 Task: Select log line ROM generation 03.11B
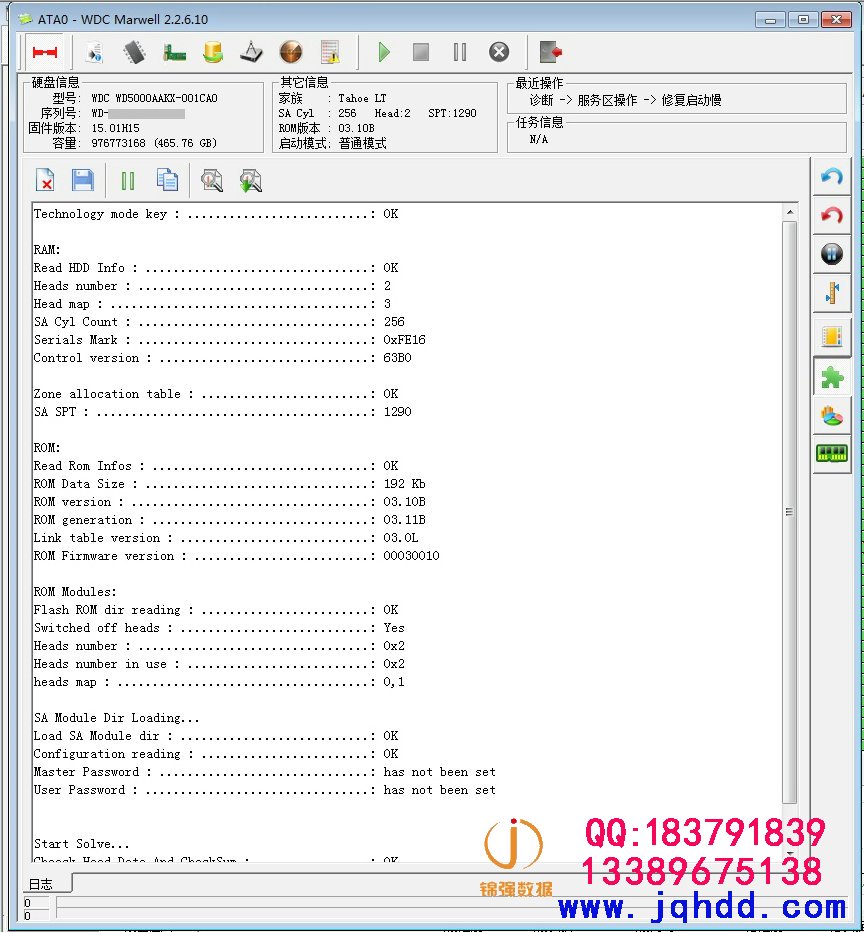point(229,519)
